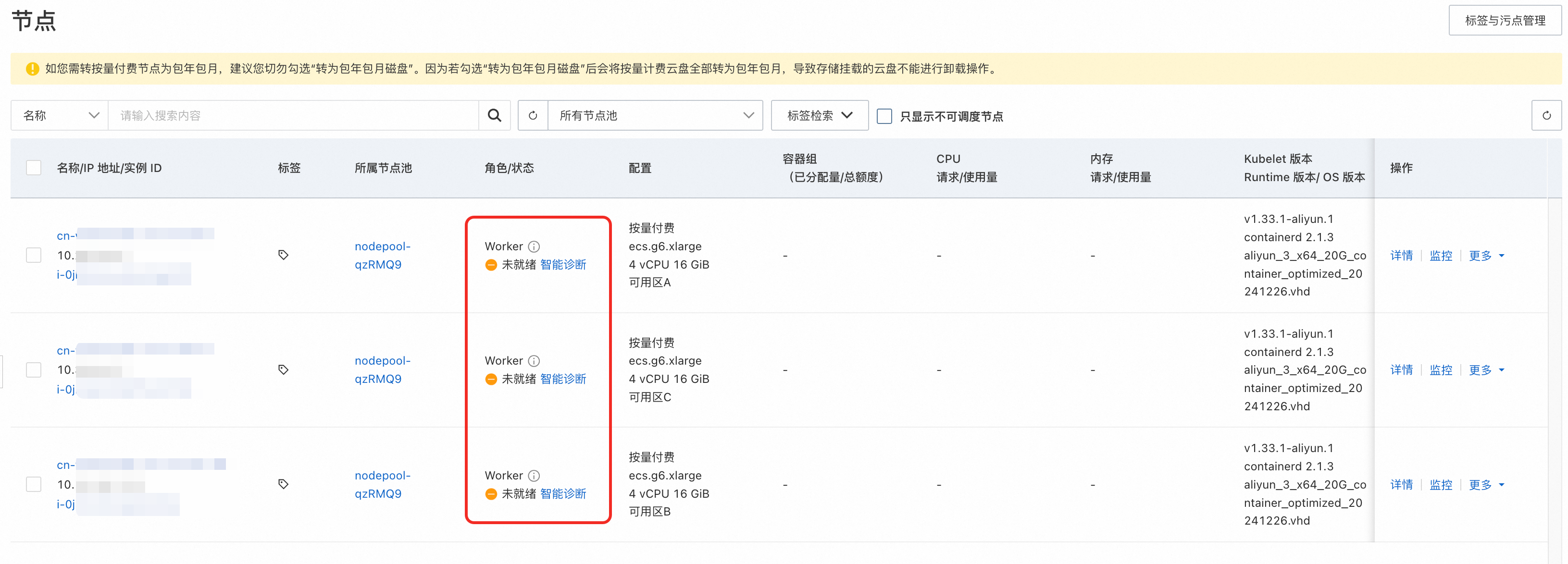
Task: Click info icon next to first Worker
Action: click(x=534, y=246)
